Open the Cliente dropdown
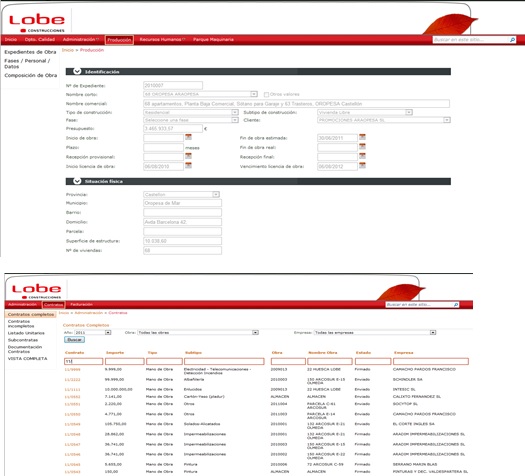The width and height of the screenshot is (525, 476). 447,120
